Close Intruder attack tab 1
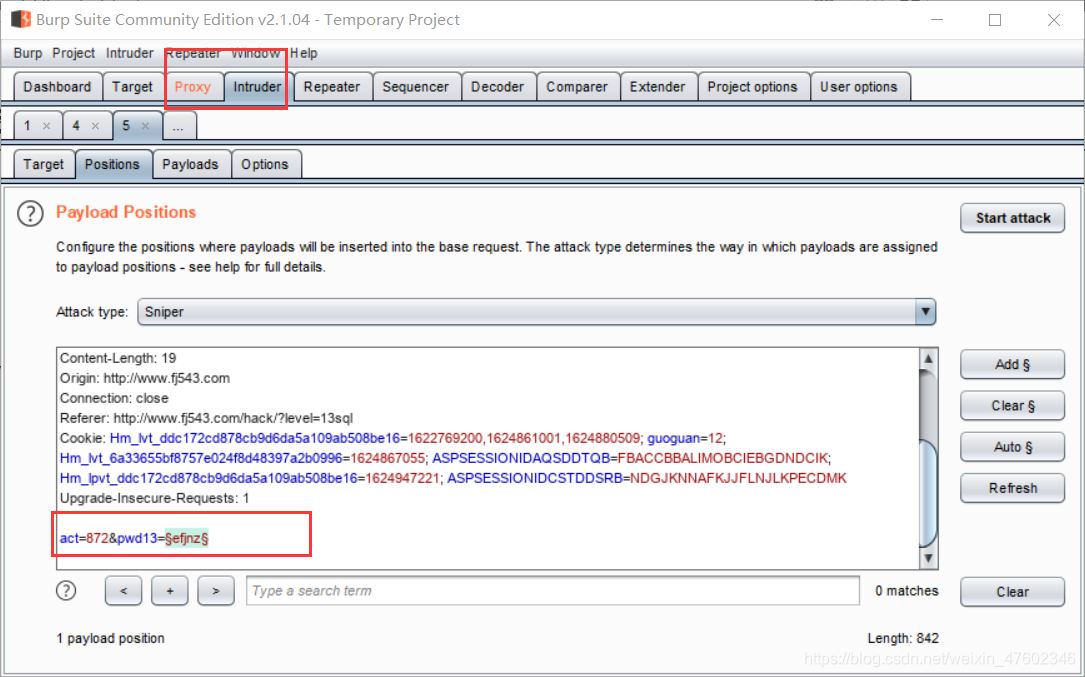This screenshot has width=1085, height=677. [46, 126]
